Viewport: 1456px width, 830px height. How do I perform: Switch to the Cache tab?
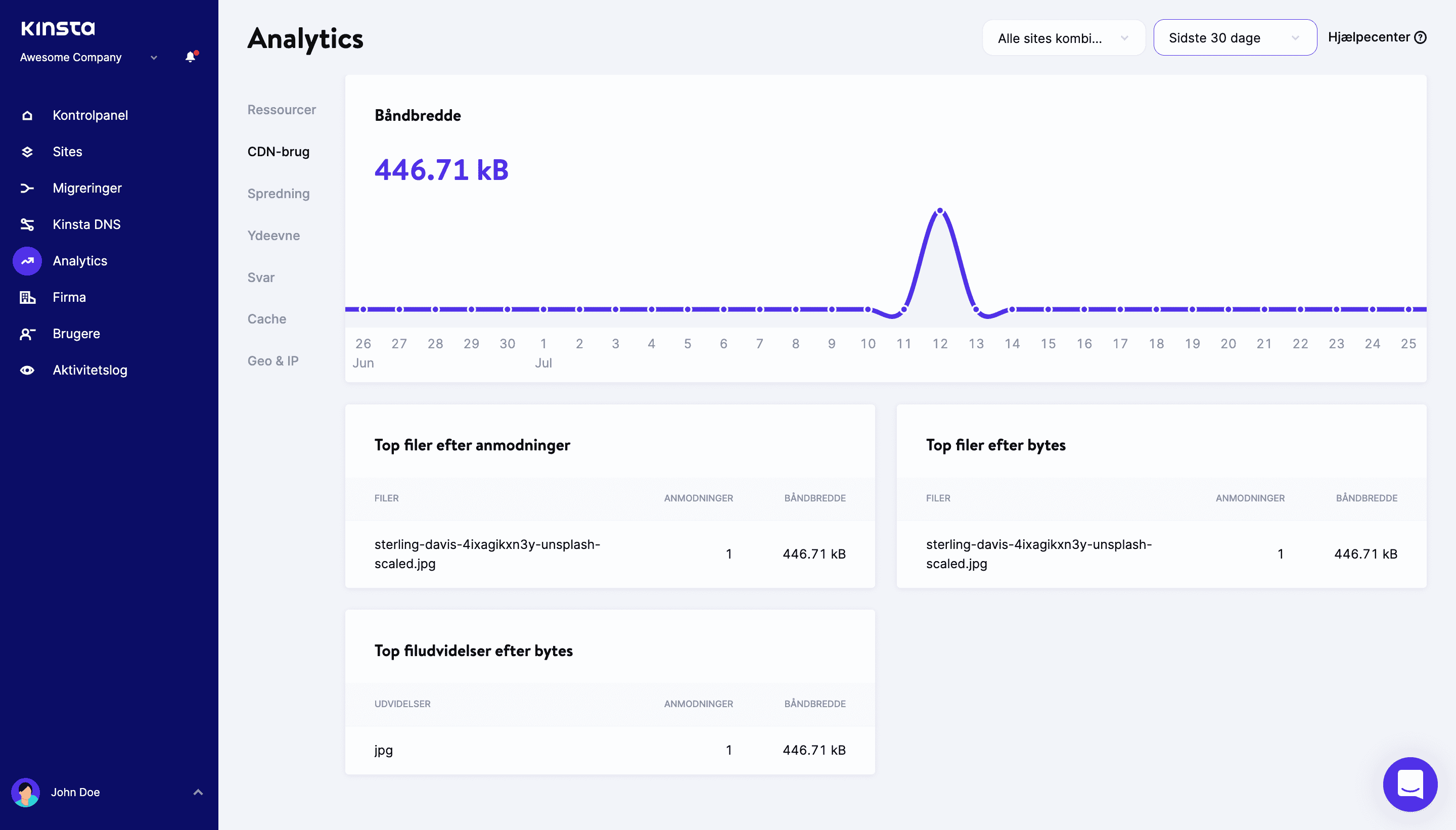click(x=266, y=318)
